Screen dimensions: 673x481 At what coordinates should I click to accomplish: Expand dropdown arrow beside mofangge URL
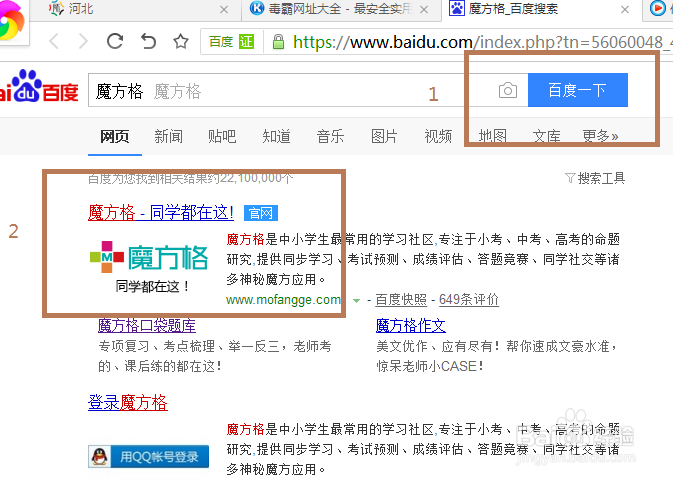(356, 300)
